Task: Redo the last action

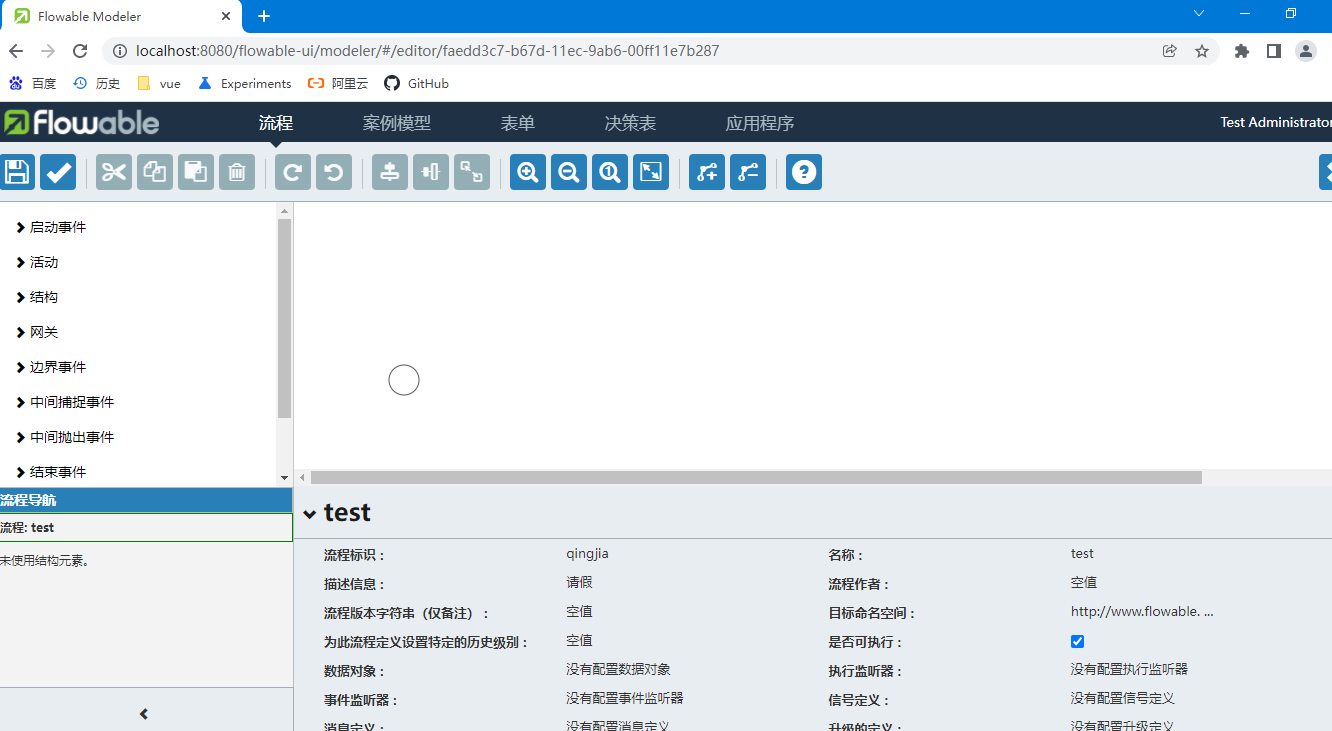Action: coord(292,172)
